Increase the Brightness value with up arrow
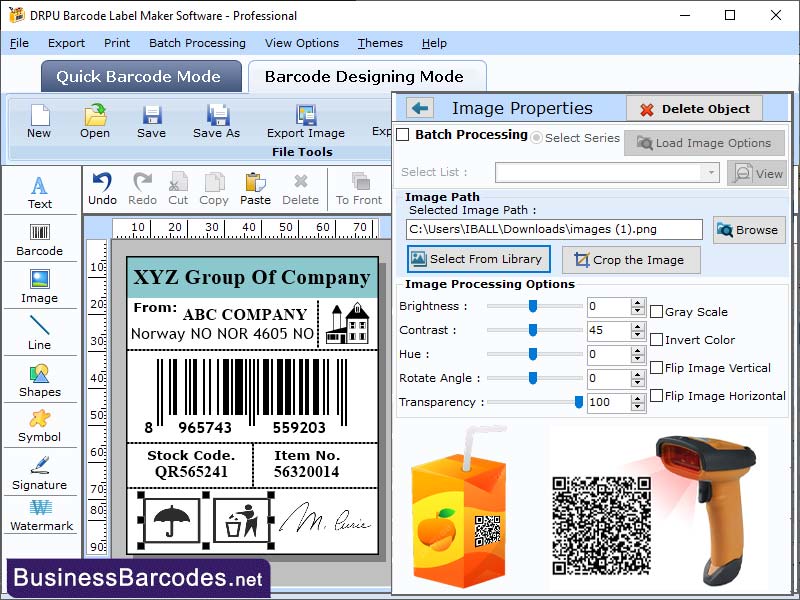 [637, 302]
